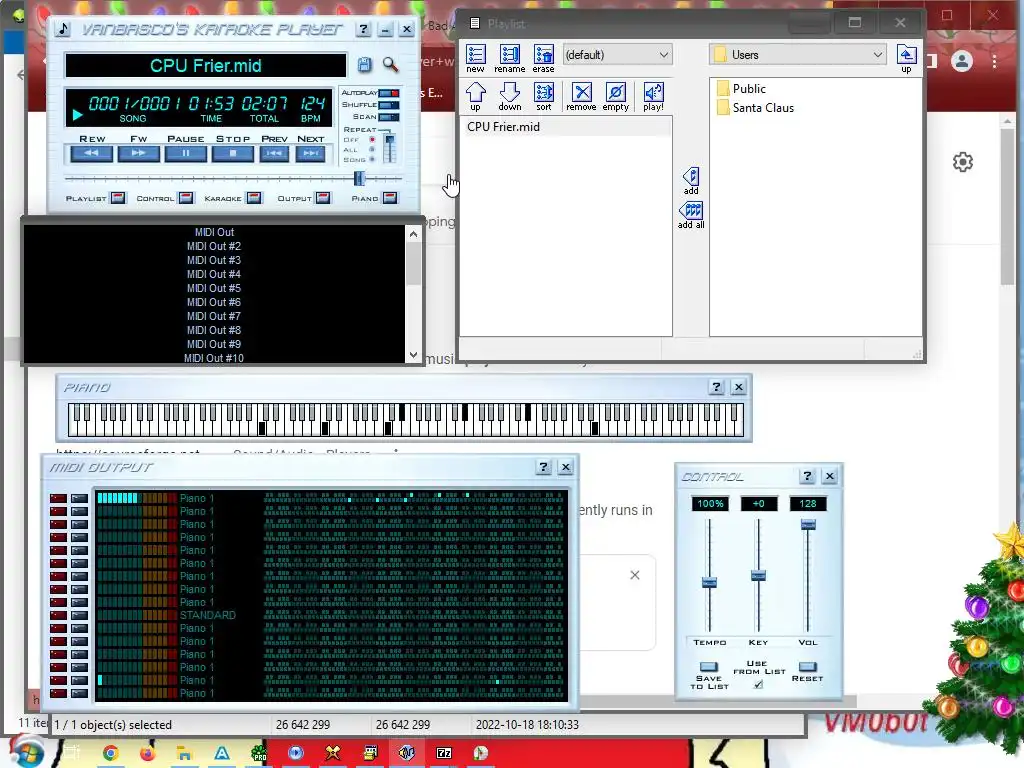1024x768 pixels.
Task: Toggle the Shuffle switch
Action: (389, 104)
